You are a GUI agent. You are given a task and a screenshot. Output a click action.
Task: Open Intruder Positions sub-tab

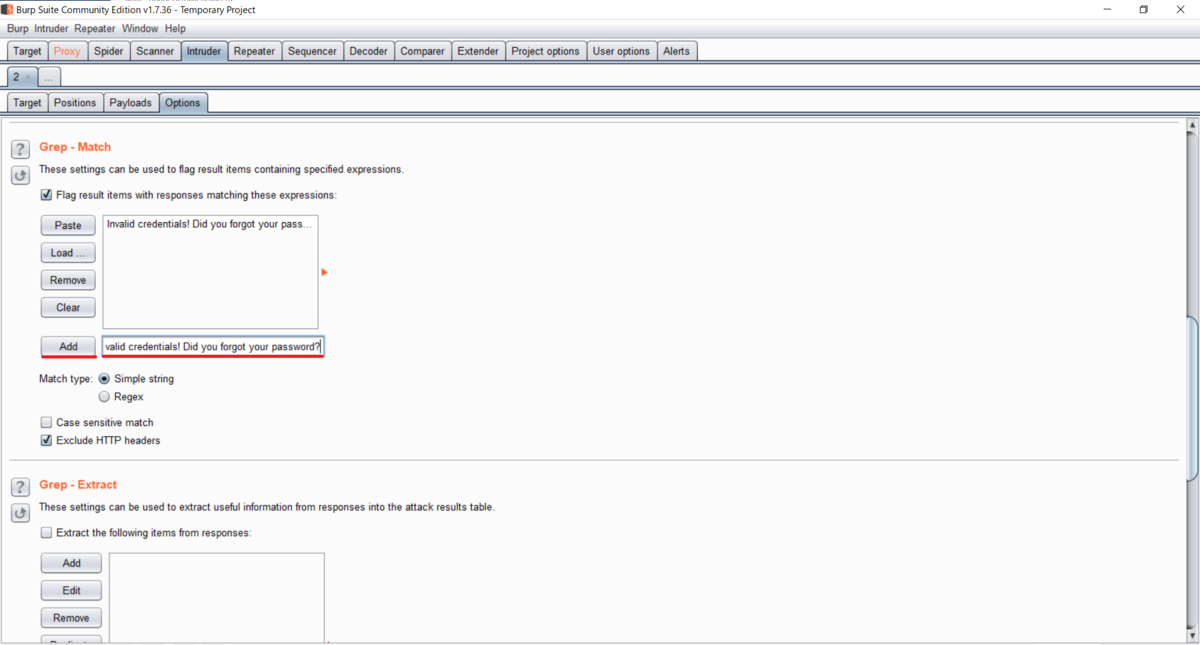[75, 103]
